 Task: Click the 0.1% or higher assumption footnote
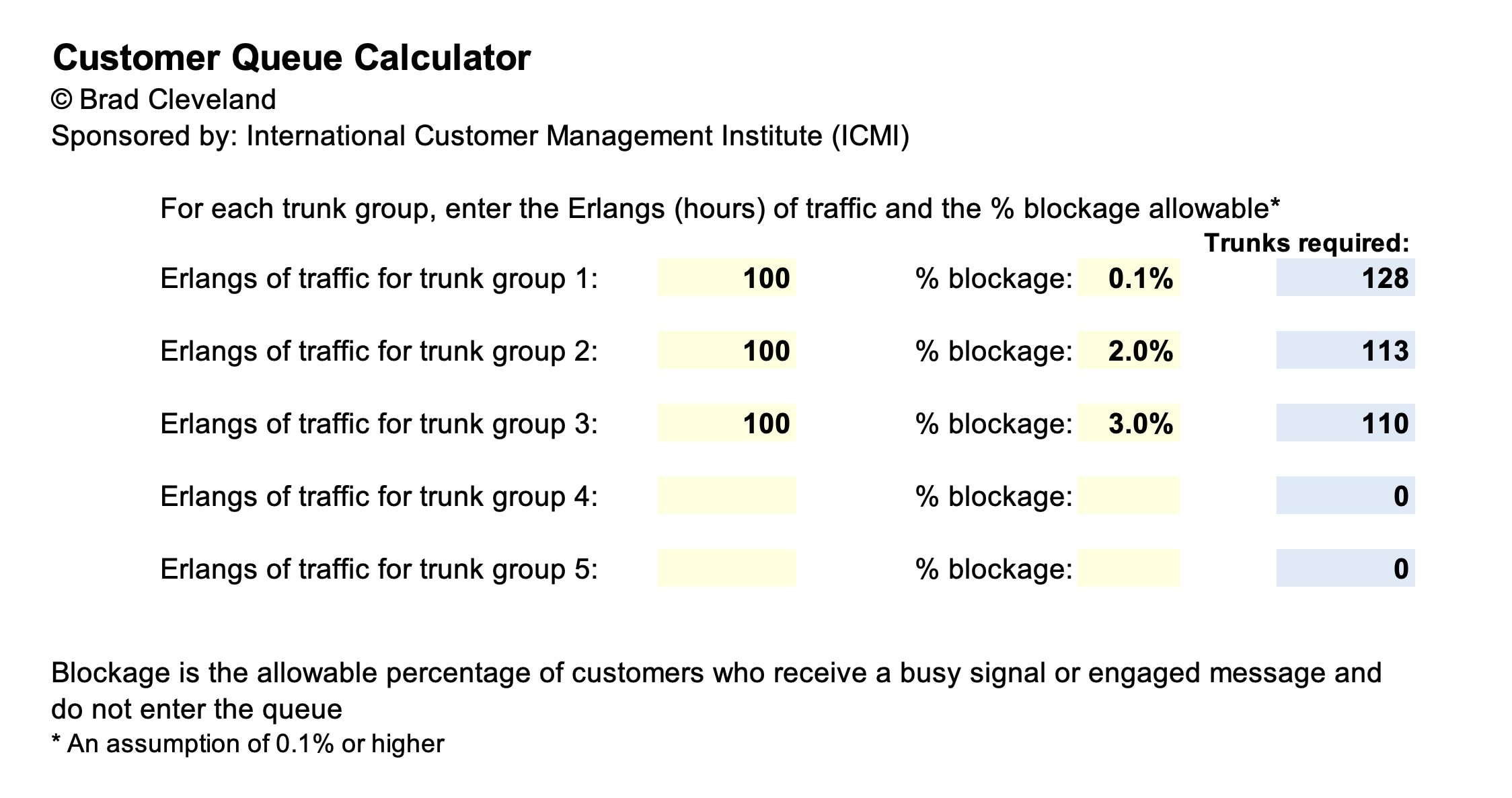248,743
